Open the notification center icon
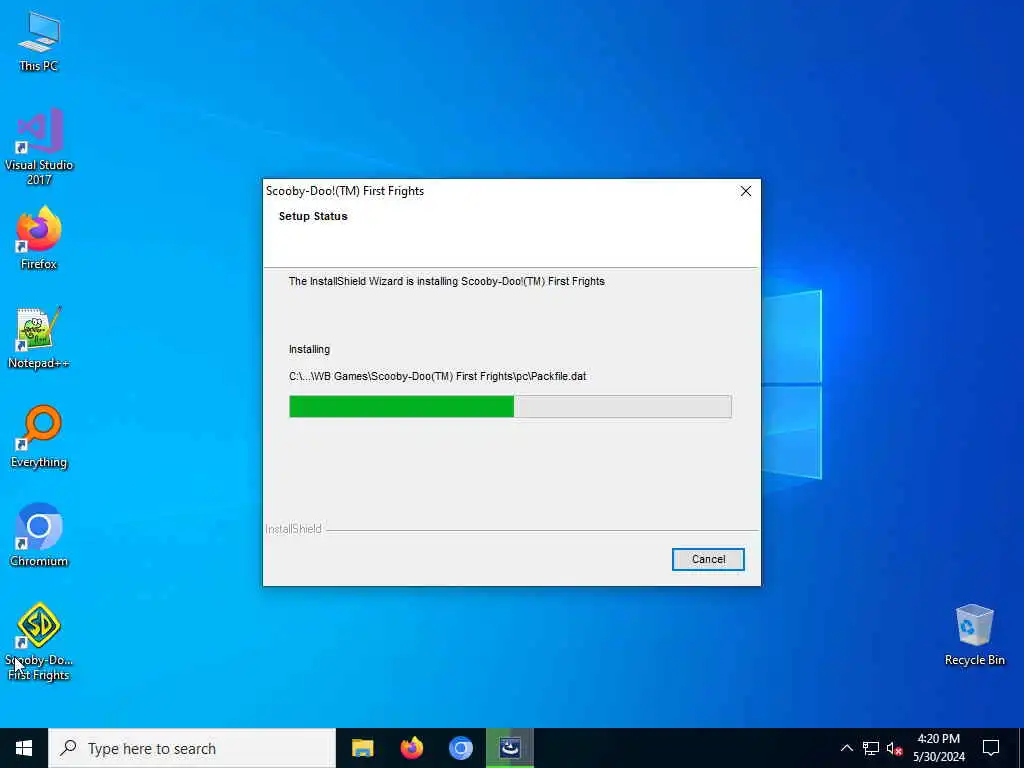Viewport: 1024px width, 768px height. coord(991,748)
